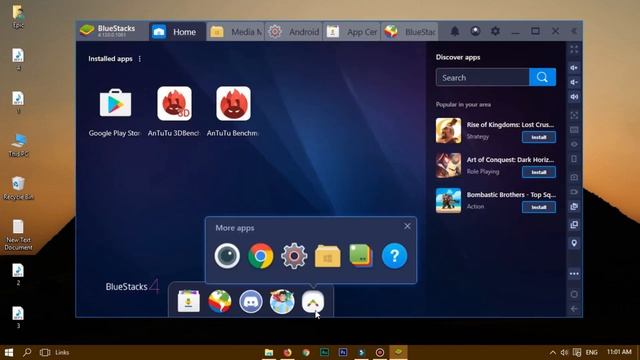
Task: Click the Discover apps search field
Action: pos(482,77)
